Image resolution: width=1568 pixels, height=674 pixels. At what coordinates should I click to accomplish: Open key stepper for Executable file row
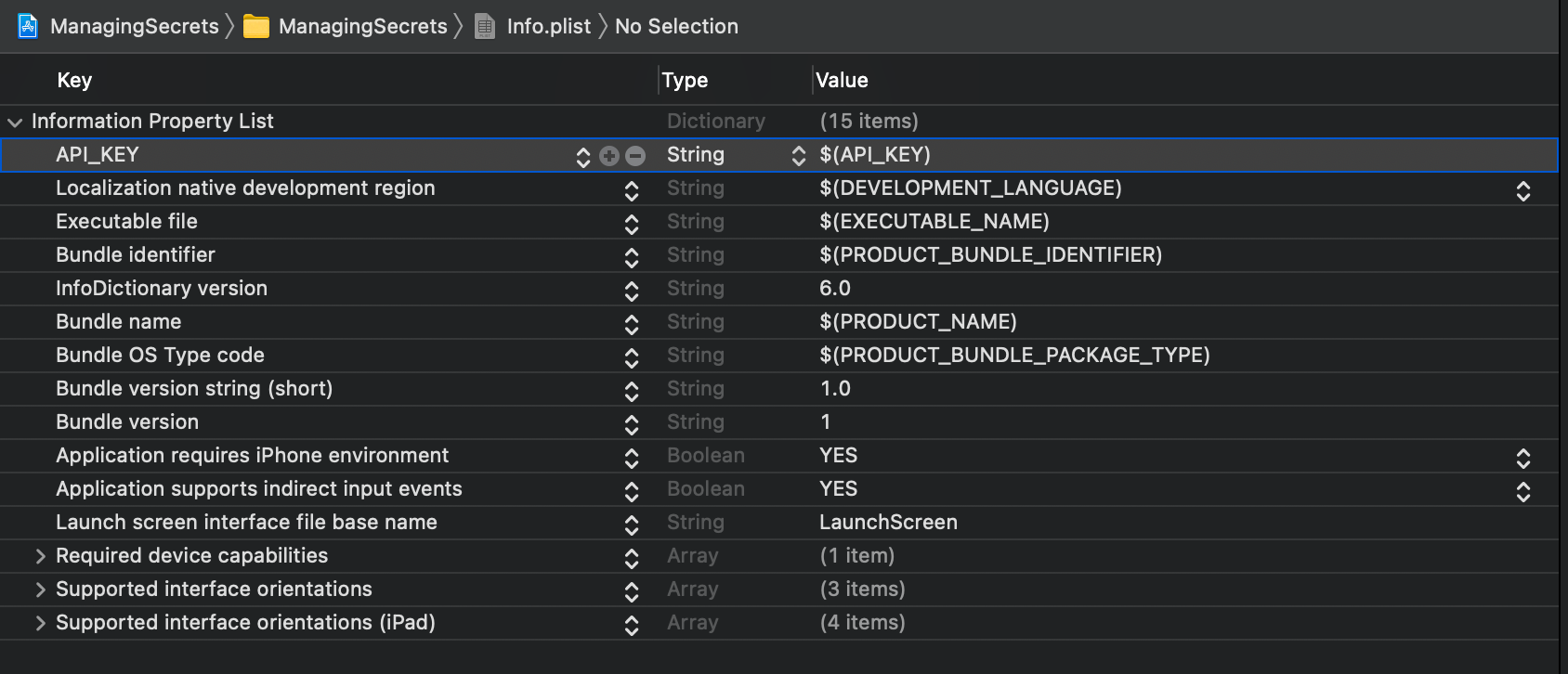pos(632,224)
